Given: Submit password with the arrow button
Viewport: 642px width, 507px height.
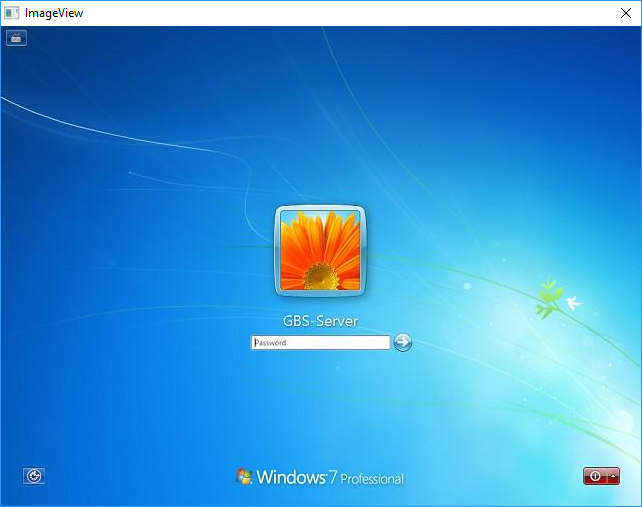Looking at the screenshot, I should tap(402, 342).
